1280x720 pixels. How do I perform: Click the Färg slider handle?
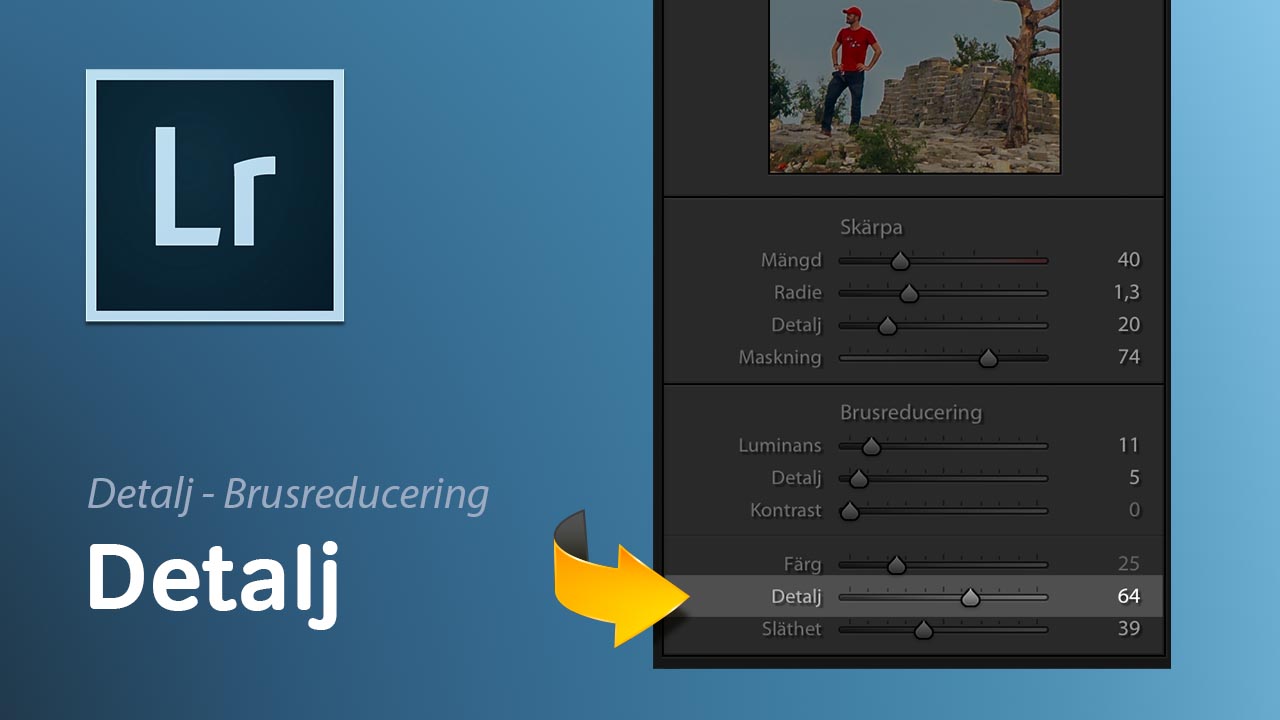[x=896, y=565]
